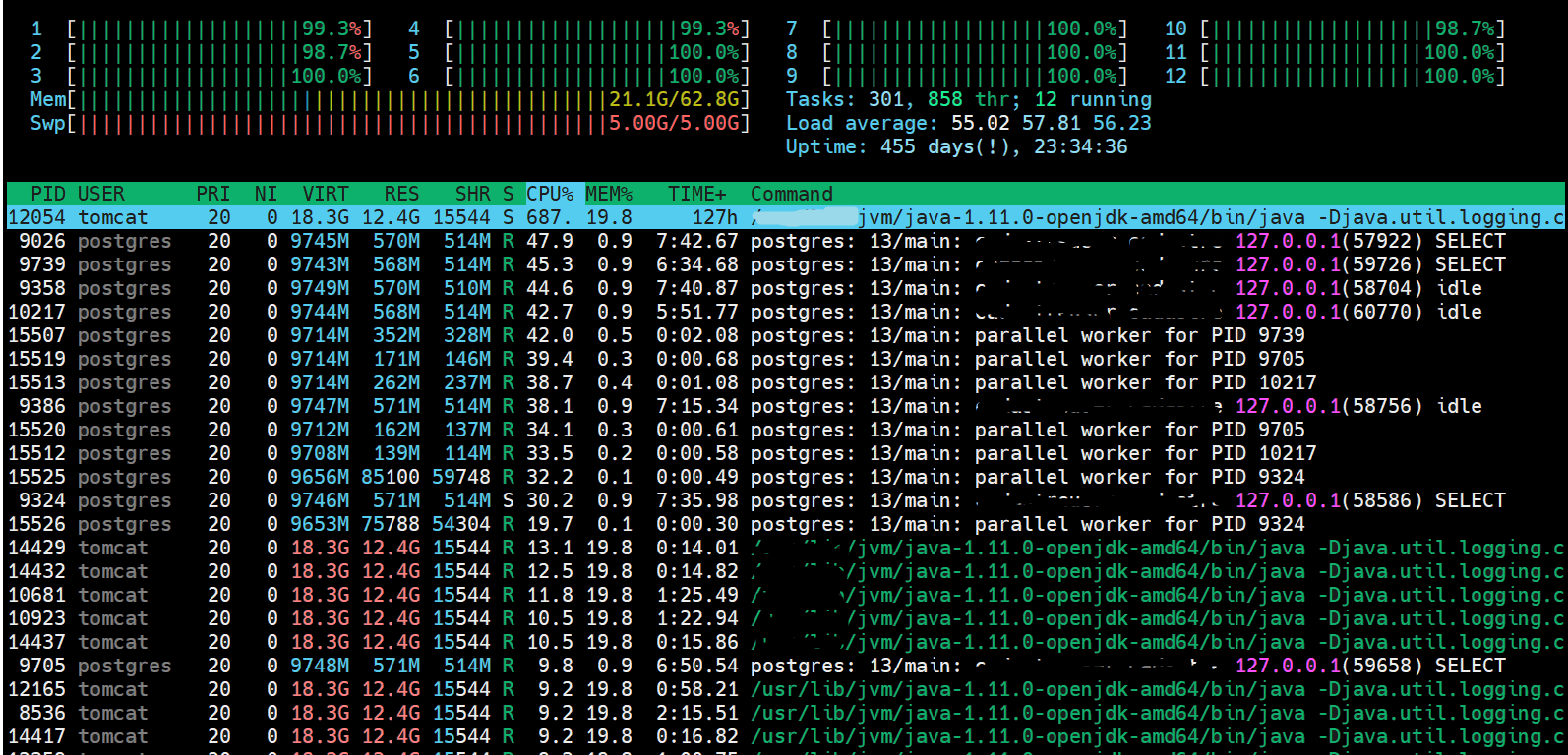Sort processes by the MEM% column header
The width and height of the screenshot is (1568, 755).
click(x=609, y=194)
